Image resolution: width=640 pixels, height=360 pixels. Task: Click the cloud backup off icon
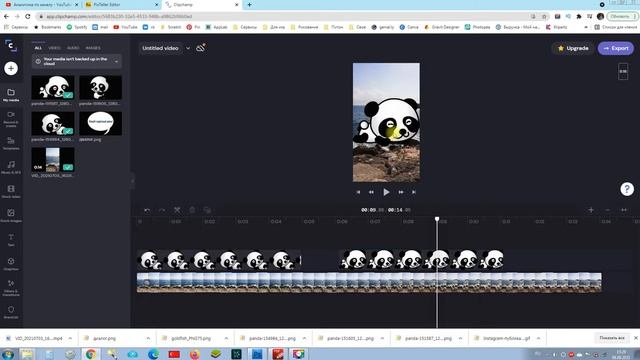(x=200, y=48)
